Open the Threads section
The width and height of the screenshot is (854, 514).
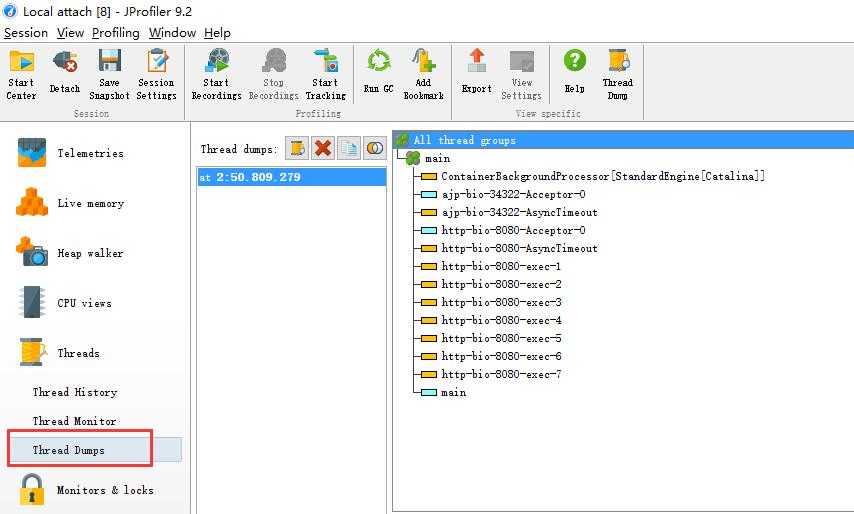[x=60, y=353]
